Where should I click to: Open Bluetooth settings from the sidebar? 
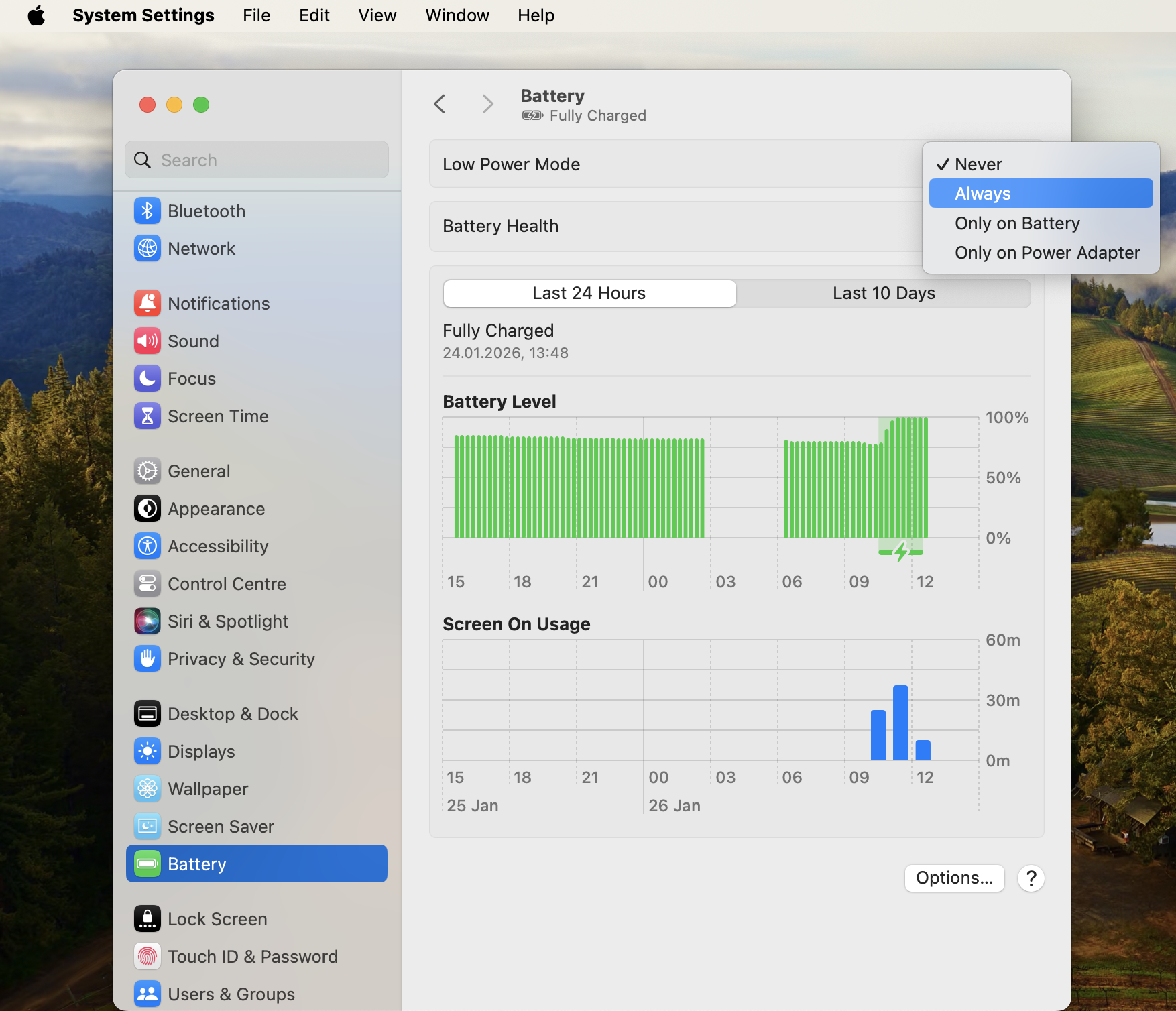[206, 211]
